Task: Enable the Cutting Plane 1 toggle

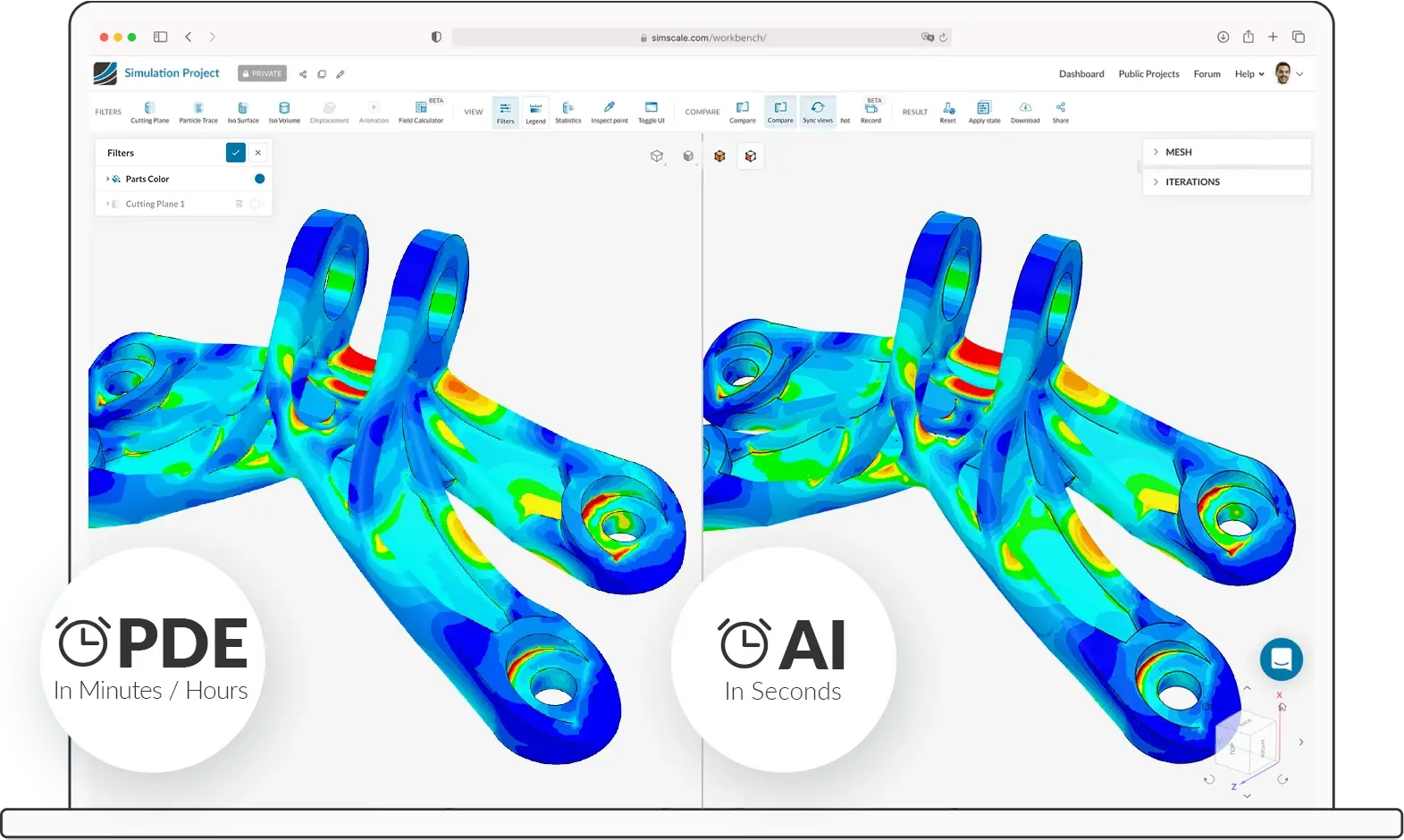Action: pos(256,204)
